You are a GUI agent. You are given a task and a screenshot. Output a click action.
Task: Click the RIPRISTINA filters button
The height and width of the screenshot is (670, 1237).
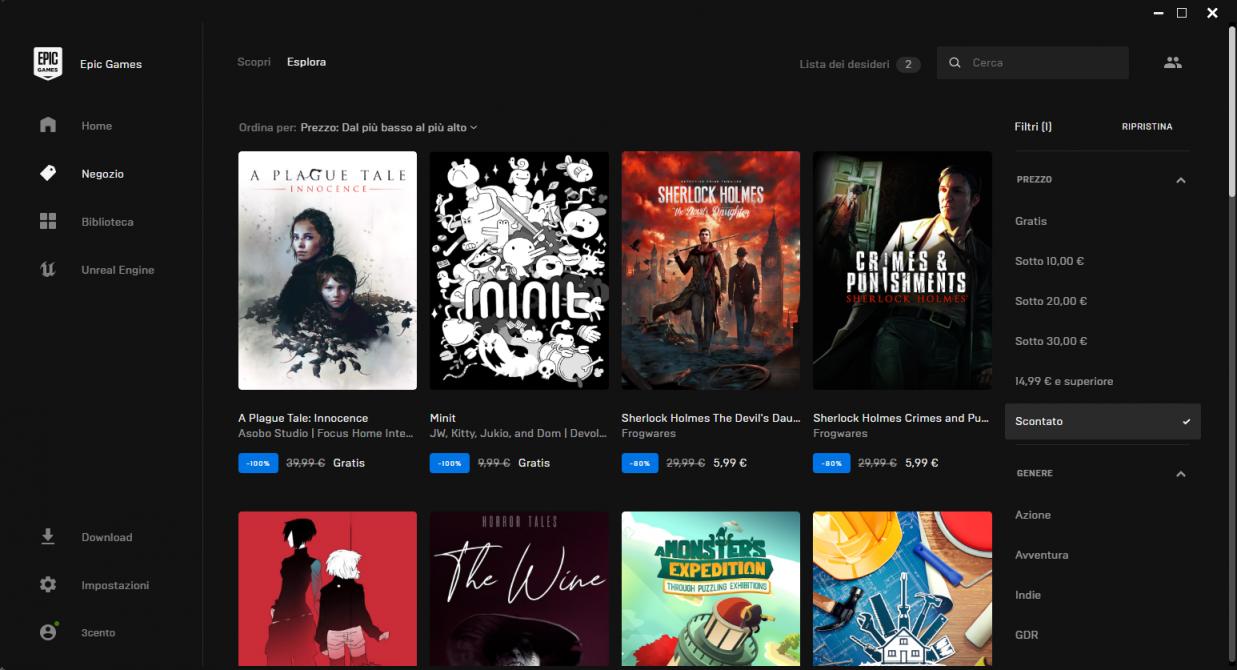(1146, 127)
